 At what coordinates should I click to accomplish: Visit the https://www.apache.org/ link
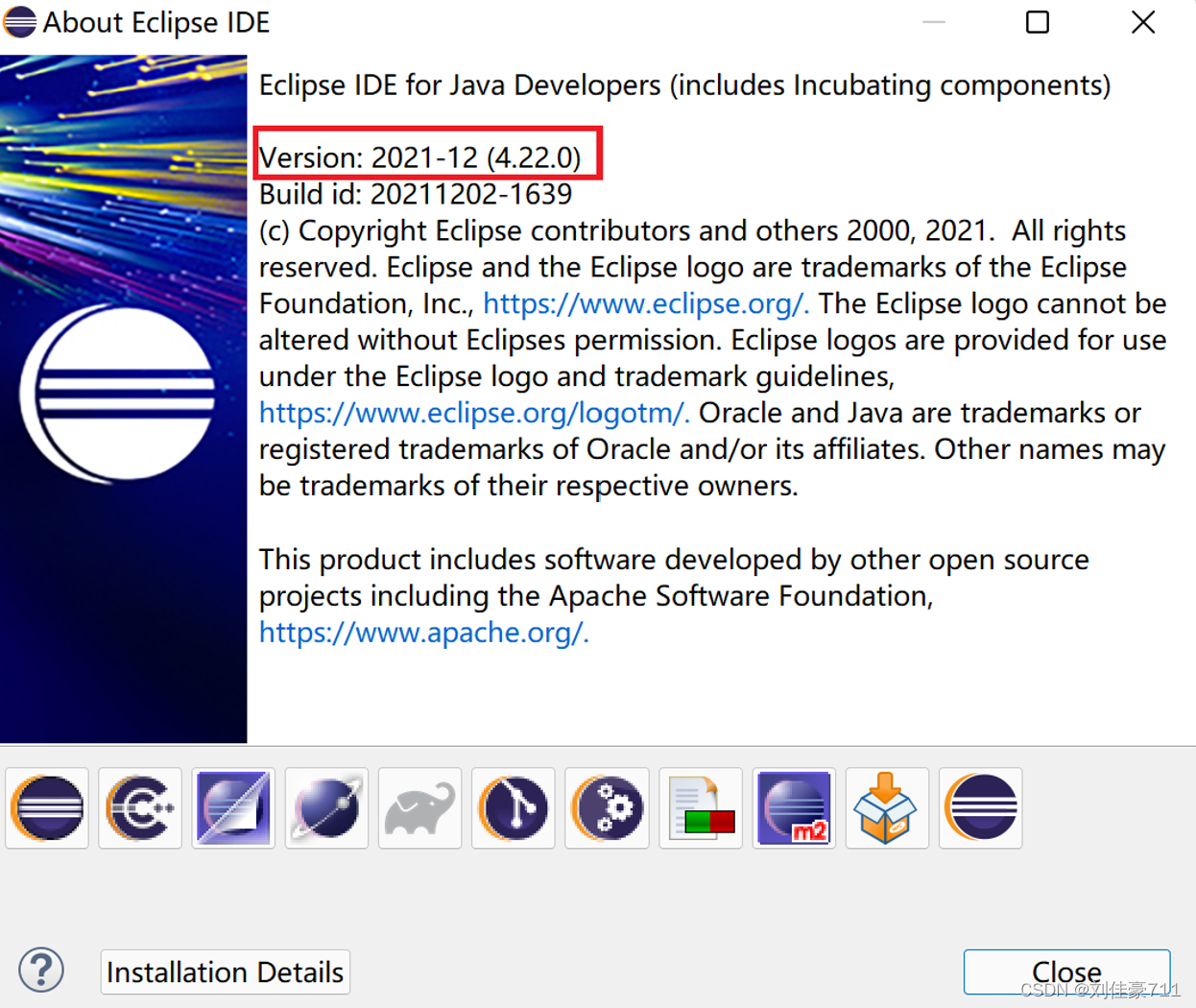(423, 633)
